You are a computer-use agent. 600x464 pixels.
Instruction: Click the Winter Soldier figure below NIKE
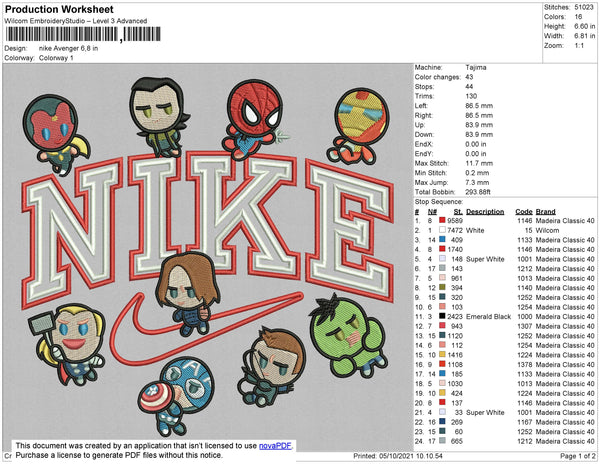coord(188,293)
